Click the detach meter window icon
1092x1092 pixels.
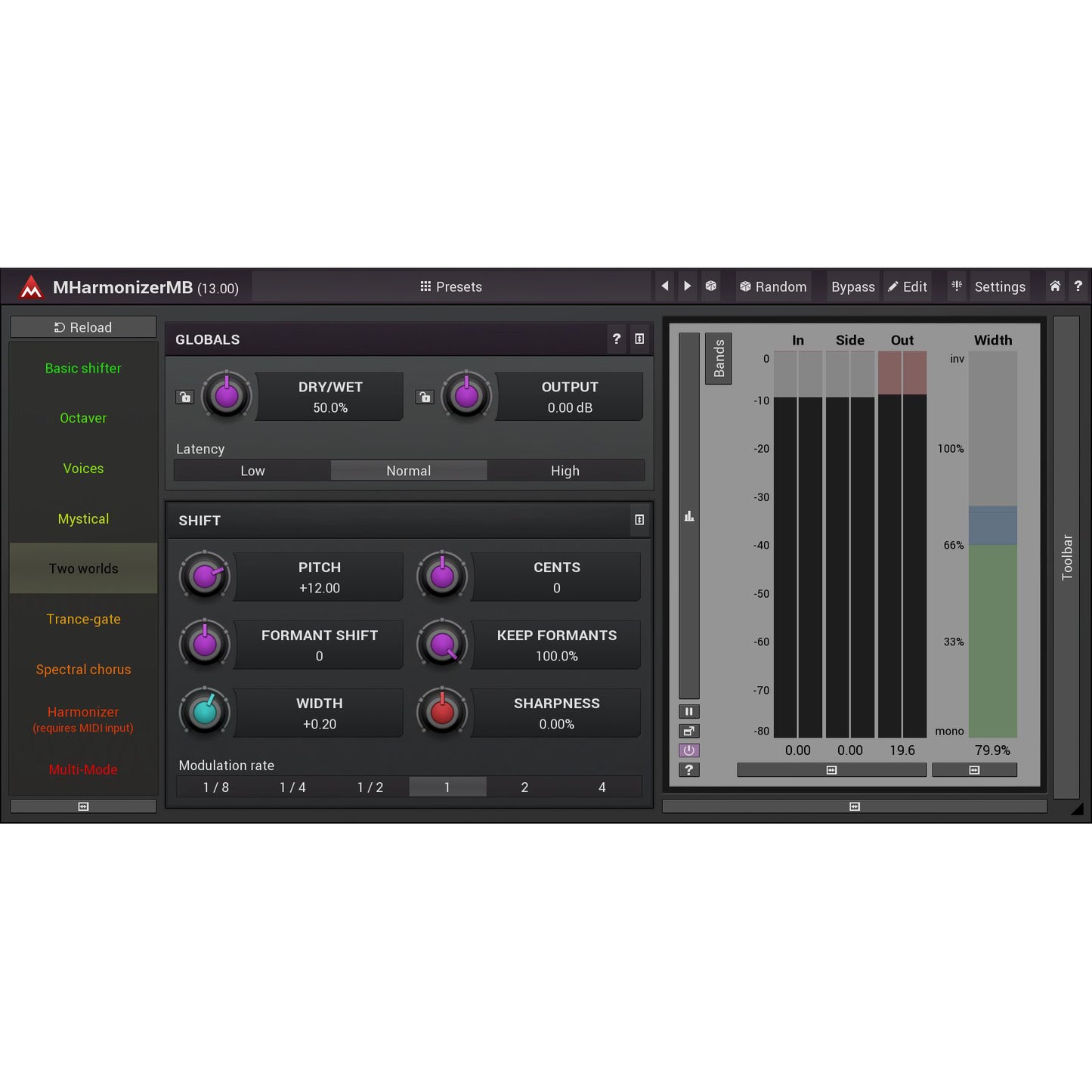tap(688, 730)
